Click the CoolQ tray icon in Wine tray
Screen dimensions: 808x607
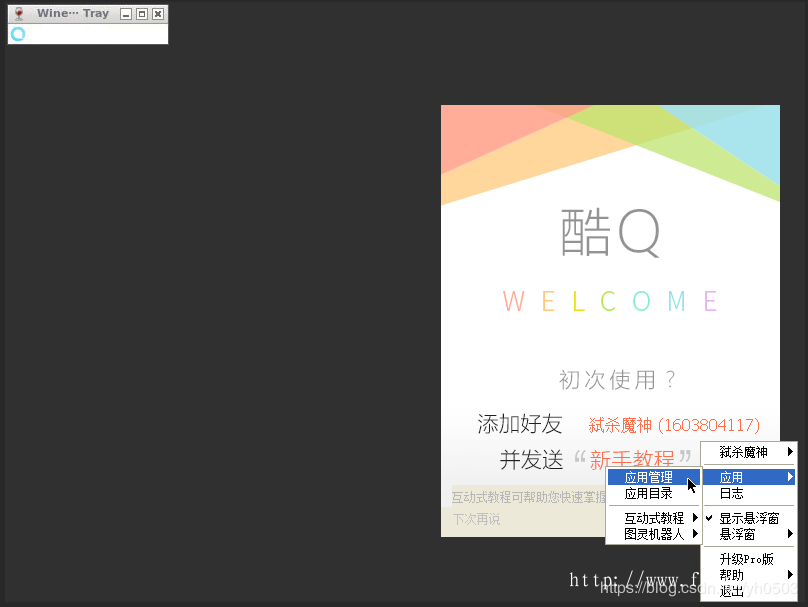tap(17, 34)
